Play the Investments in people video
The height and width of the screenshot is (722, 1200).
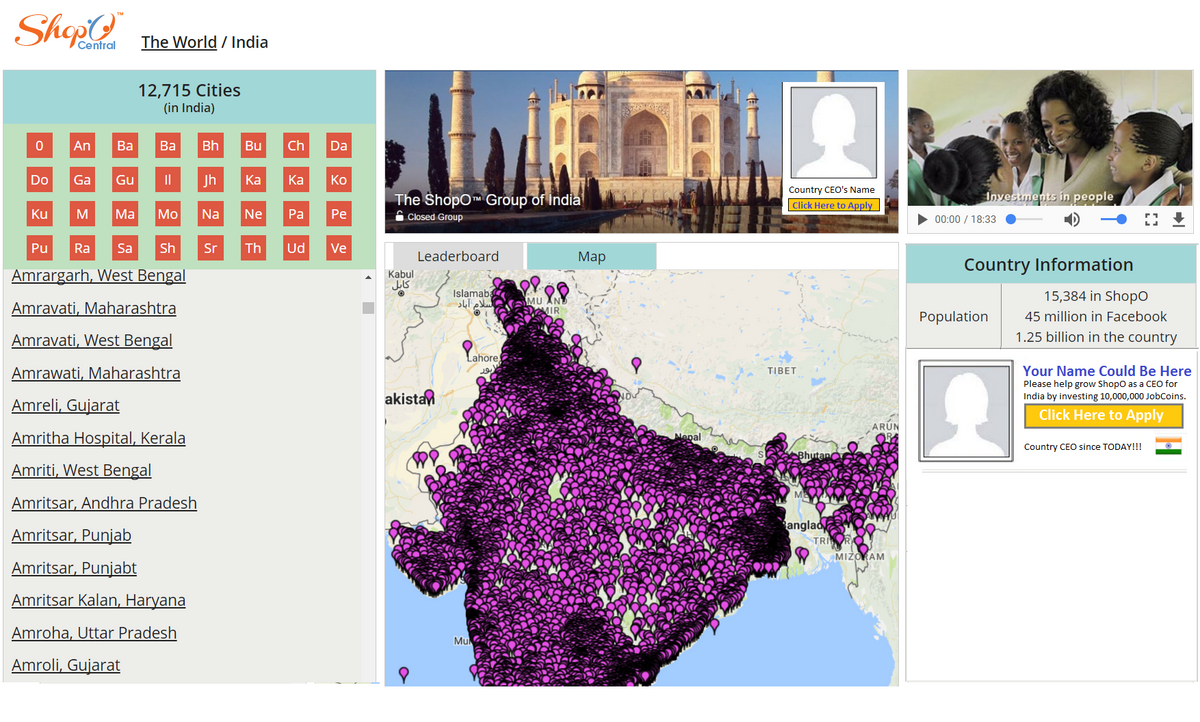coord(922,219)
